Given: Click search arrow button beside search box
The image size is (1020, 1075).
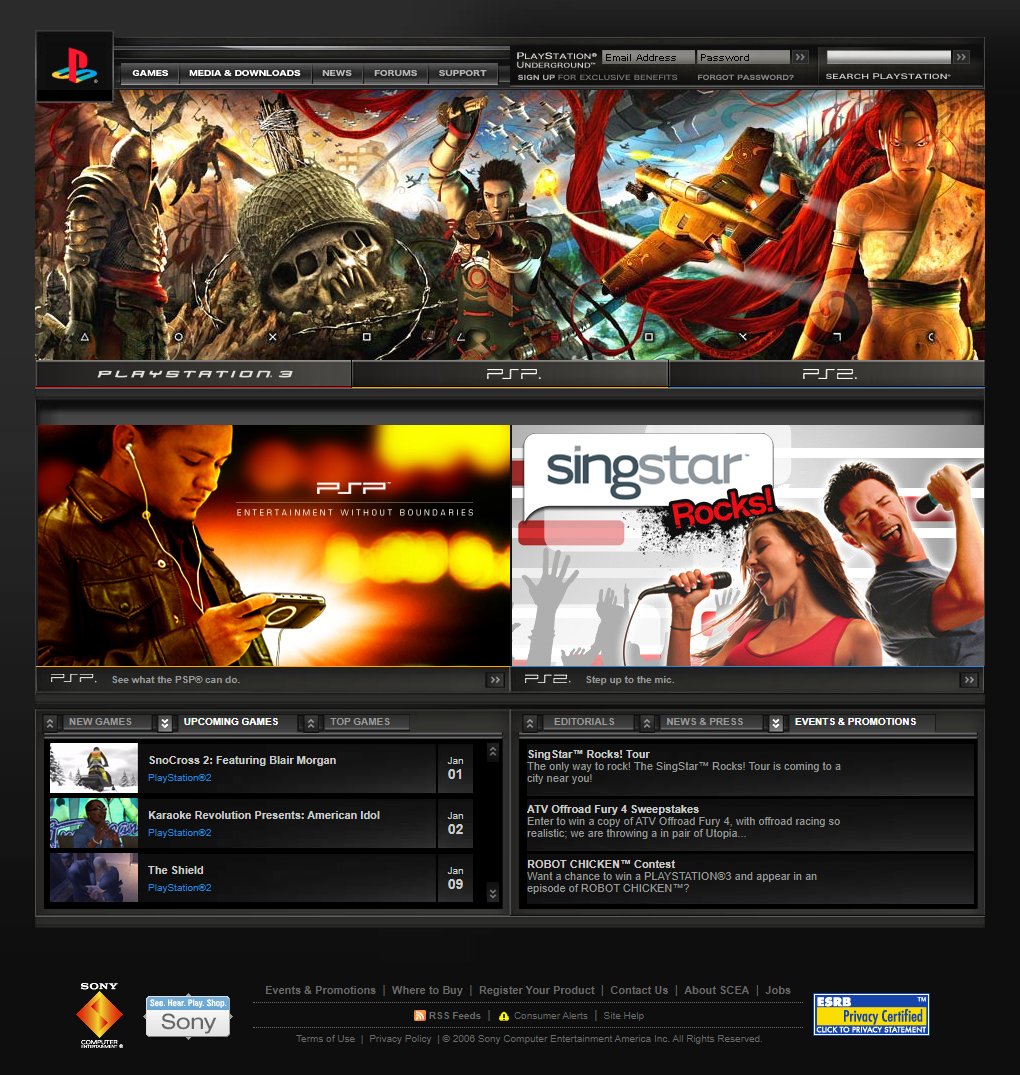Looking at the screenshot, I should click(x=962, y=57).
